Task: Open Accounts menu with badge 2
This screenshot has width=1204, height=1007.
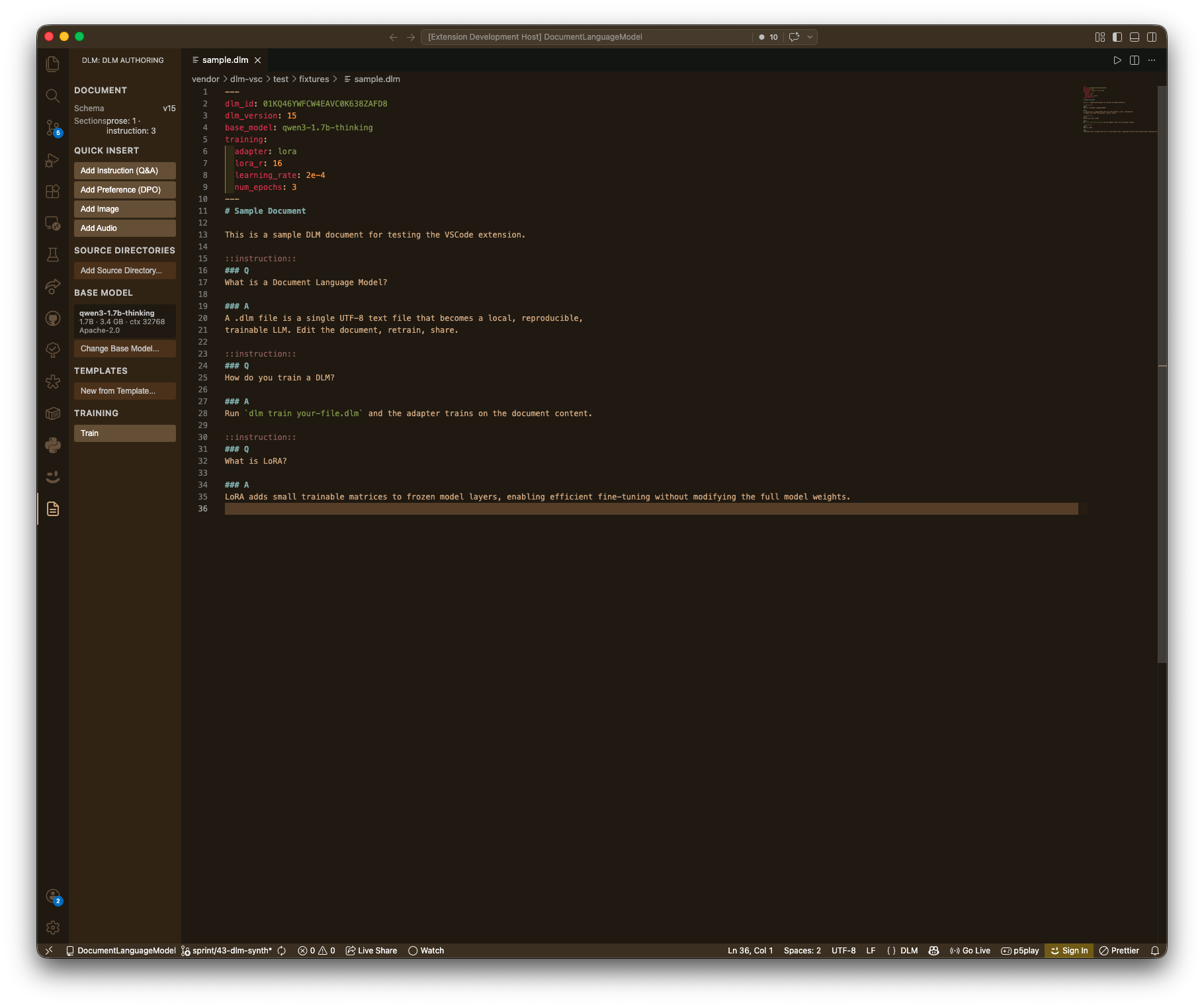Action: click(53, 897)
